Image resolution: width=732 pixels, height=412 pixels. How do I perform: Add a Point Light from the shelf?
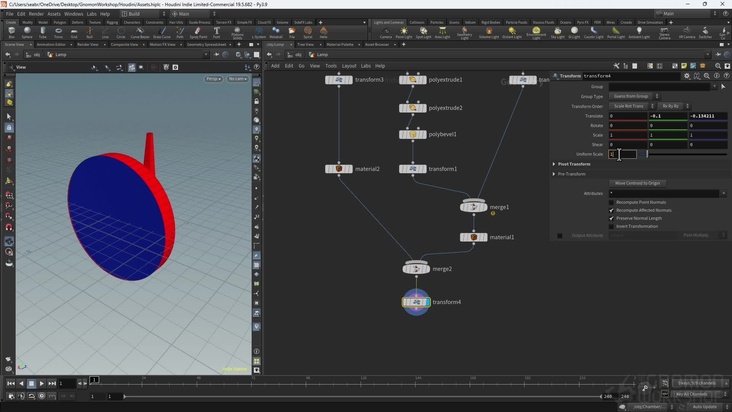tap(404, 32)
